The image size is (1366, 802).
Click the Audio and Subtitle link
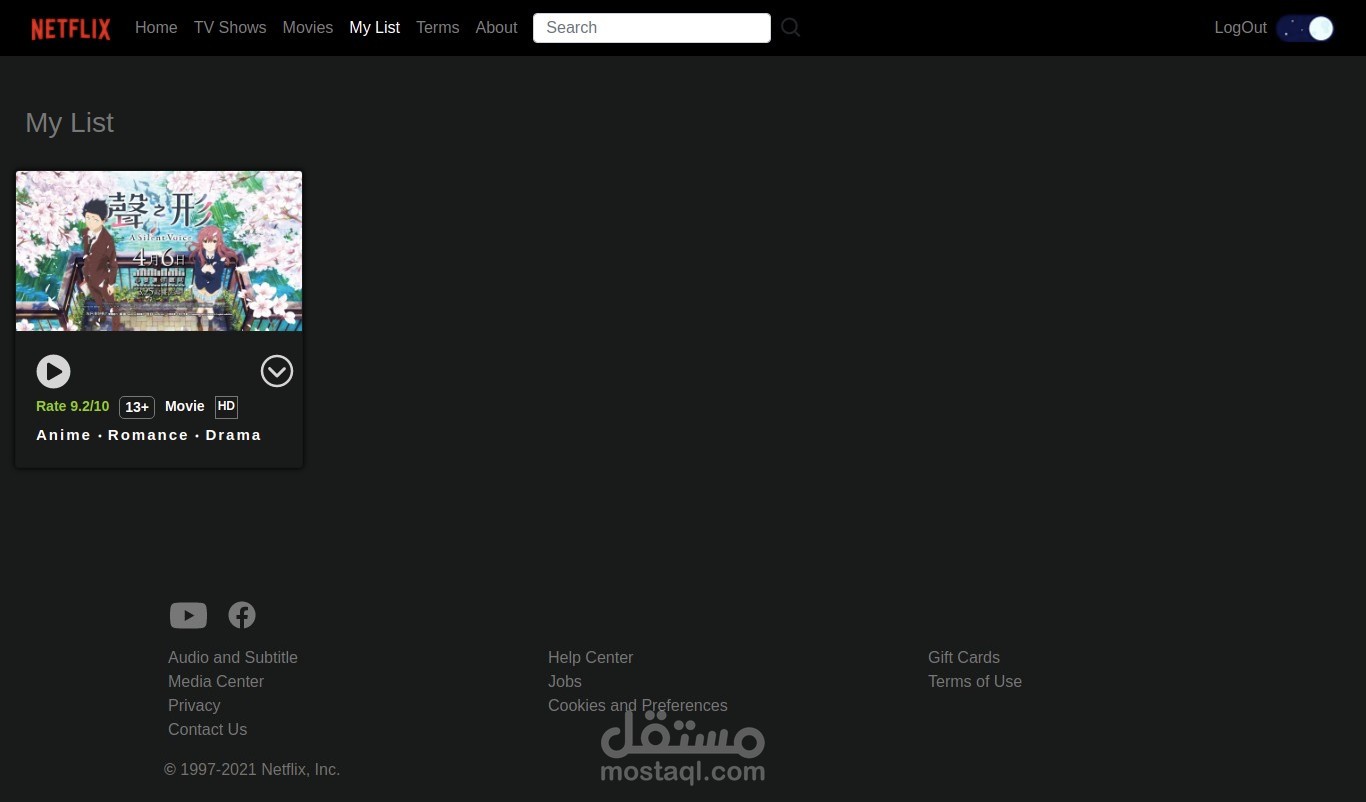point(233,657)
